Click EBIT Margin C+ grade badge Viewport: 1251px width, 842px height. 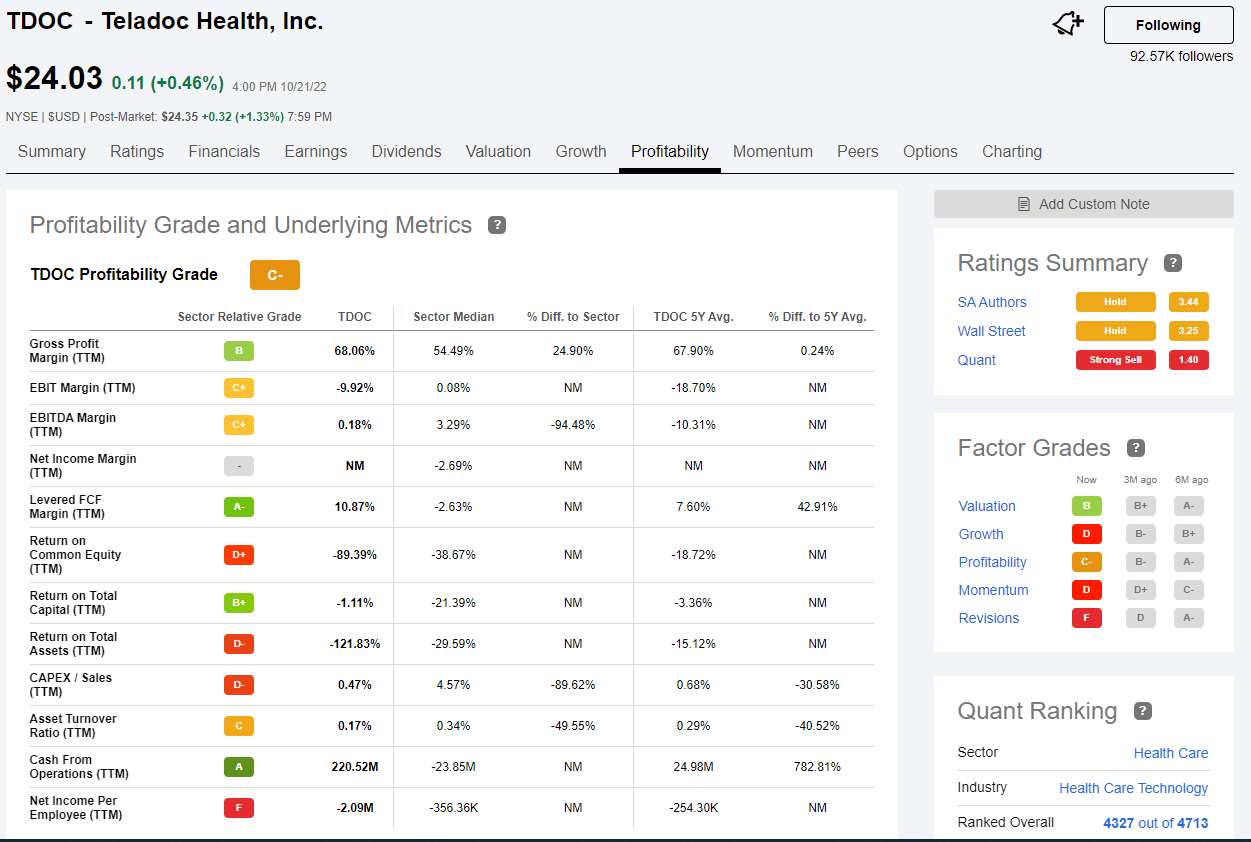(239, 388)
